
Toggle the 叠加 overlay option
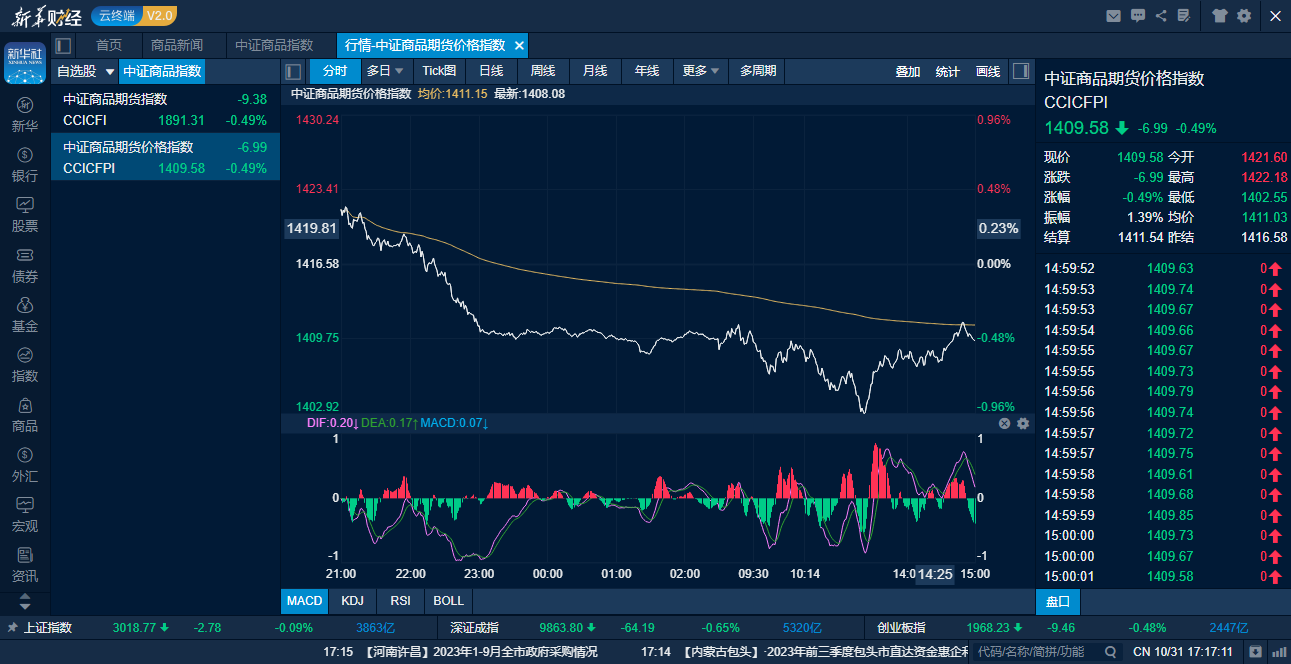point(908,71)
